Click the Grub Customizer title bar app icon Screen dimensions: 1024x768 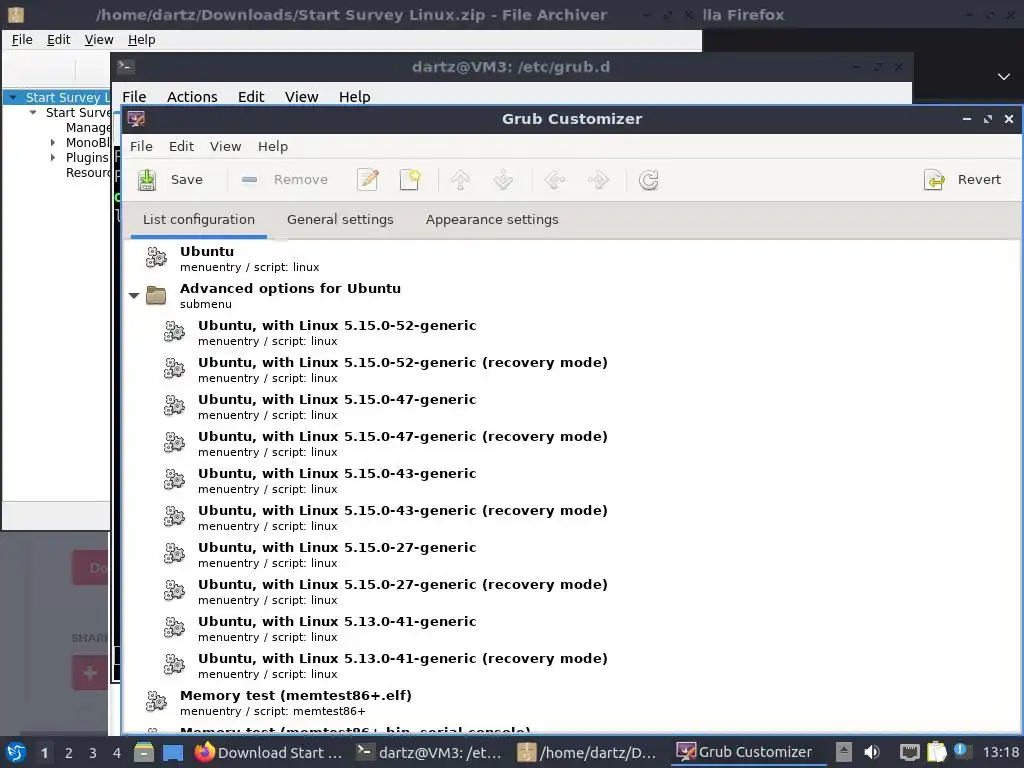pos(136,119)
